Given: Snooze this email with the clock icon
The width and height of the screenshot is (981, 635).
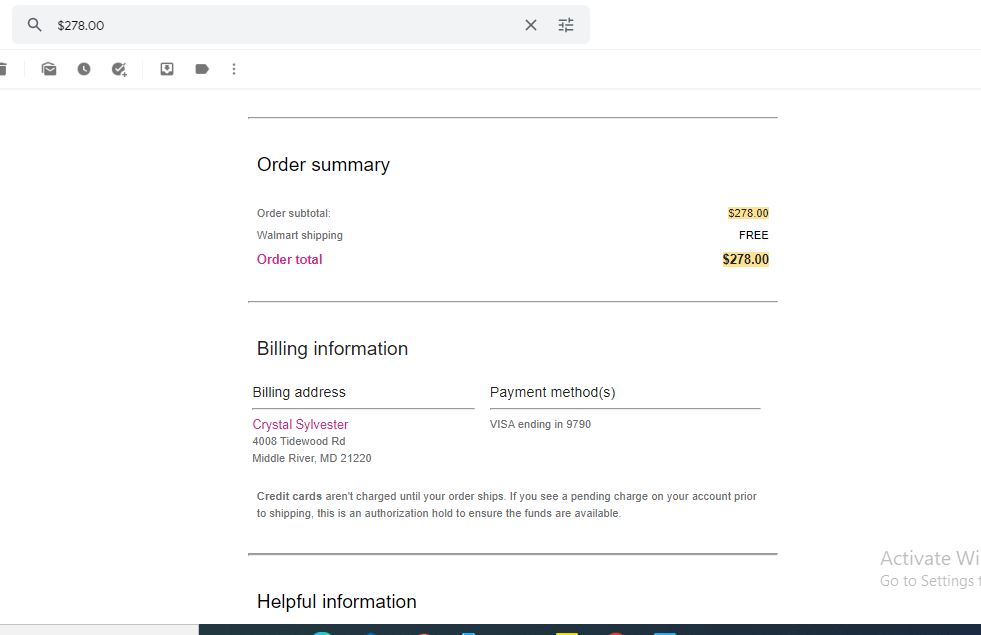Looking at the screenshot, I should 84,69.
